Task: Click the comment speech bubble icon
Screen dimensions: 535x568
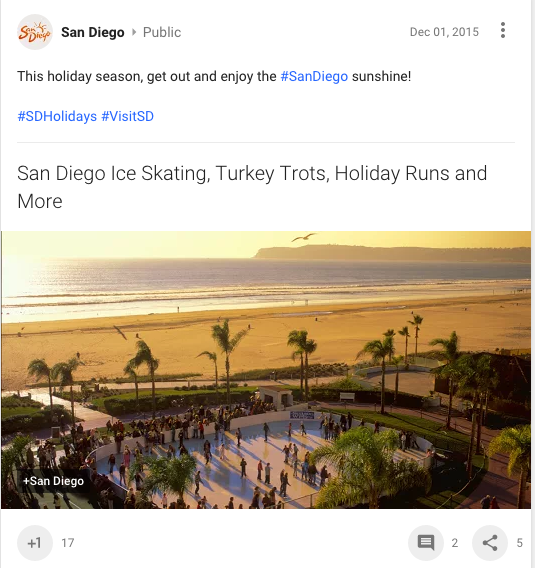Action: point(426,543)
